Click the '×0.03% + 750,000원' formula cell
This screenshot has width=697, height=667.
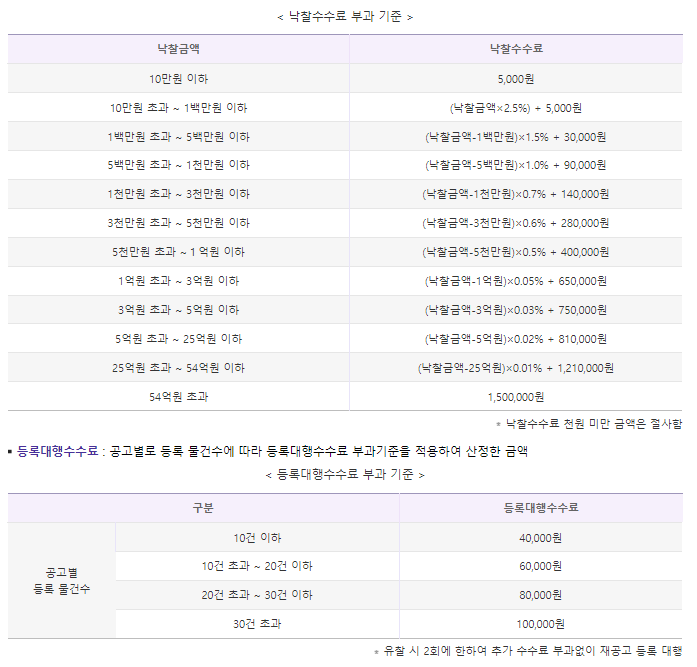[516, 310]
